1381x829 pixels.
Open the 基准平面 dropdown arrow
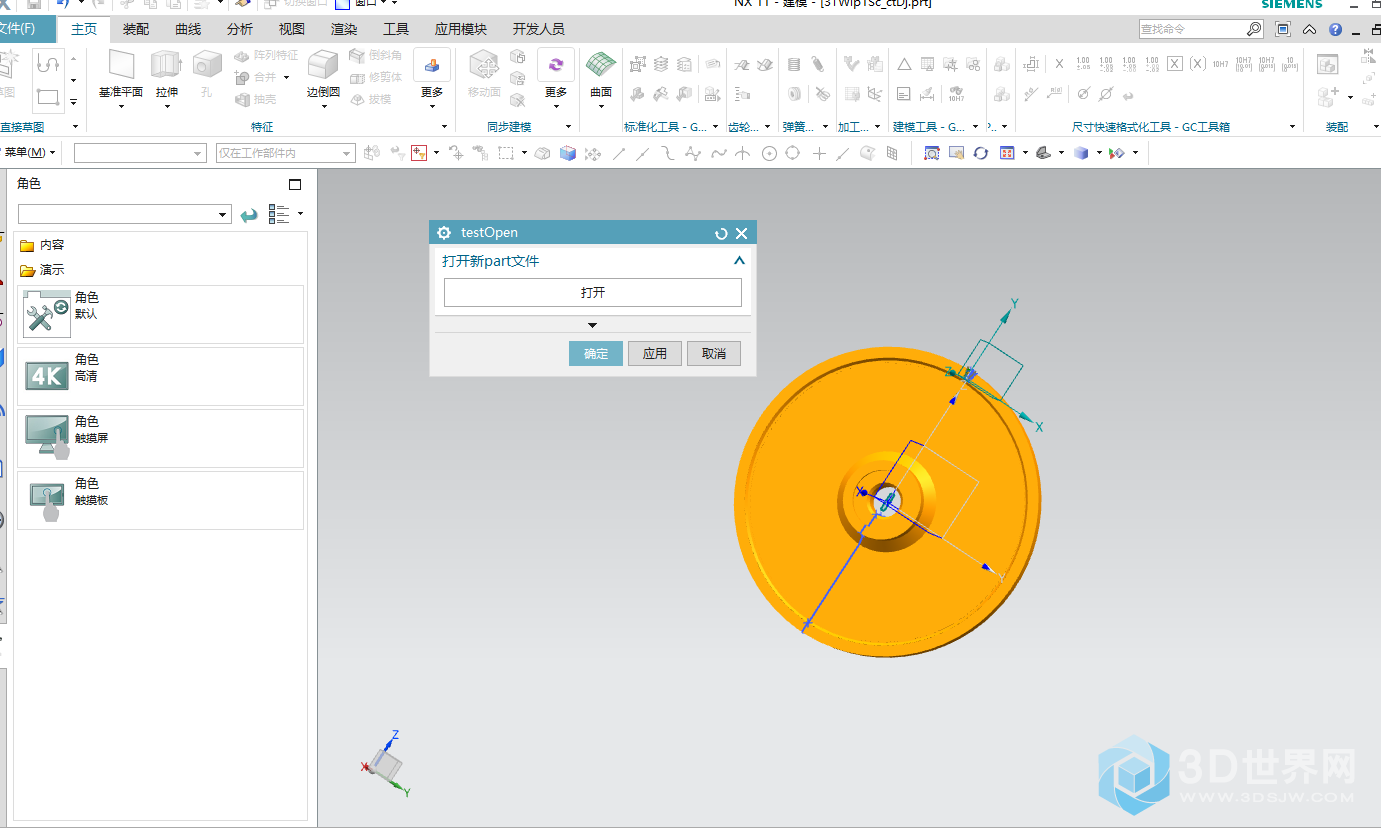point(121,105)
